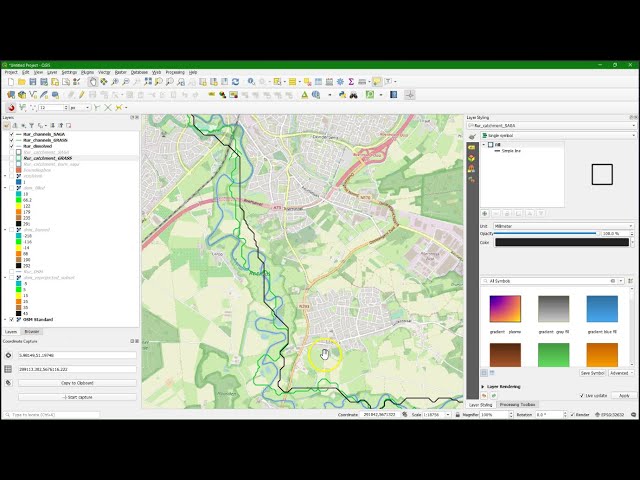Viewport: 640px width, 480px height.
Task: Open a project with the yellow folder icon
Action: click(22, 82)
